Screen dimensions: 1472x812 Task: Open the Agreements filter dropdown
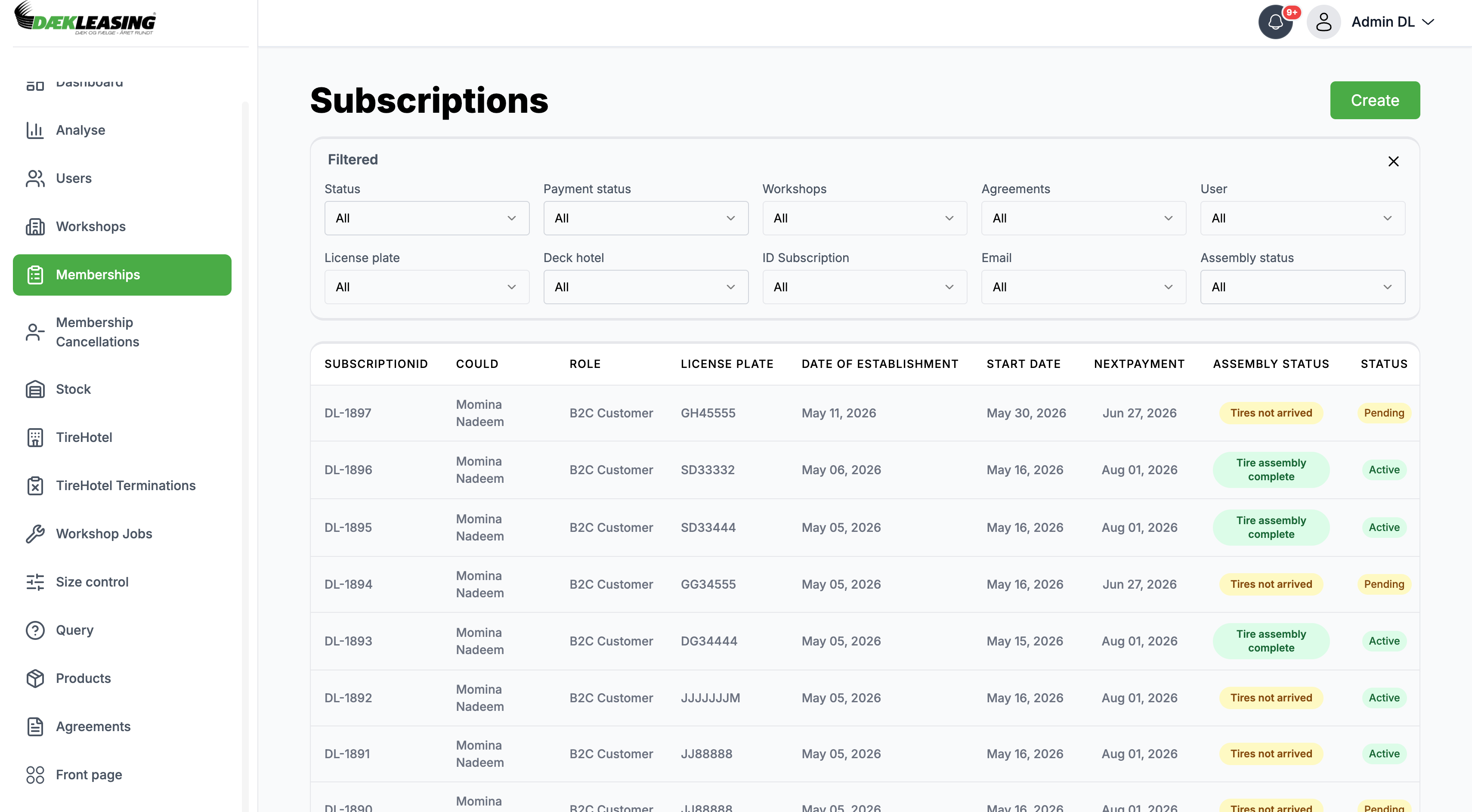(x=1083, y=218)
